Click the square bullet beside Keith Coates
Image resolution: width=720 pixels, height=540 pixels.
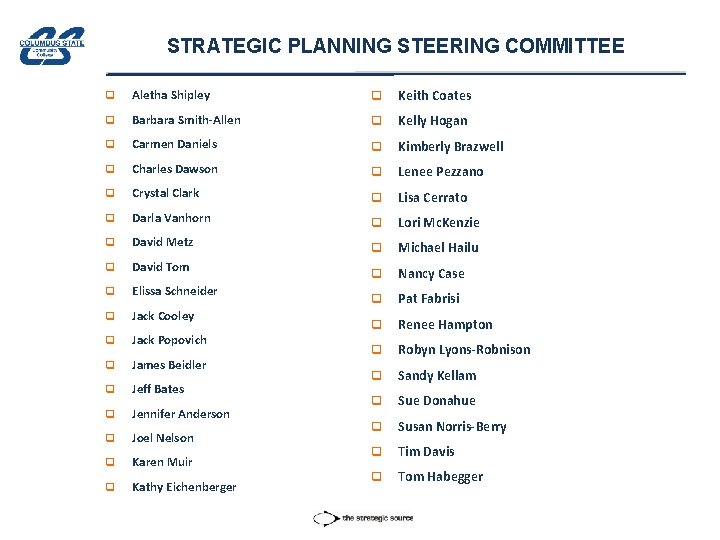click(376, 96)
